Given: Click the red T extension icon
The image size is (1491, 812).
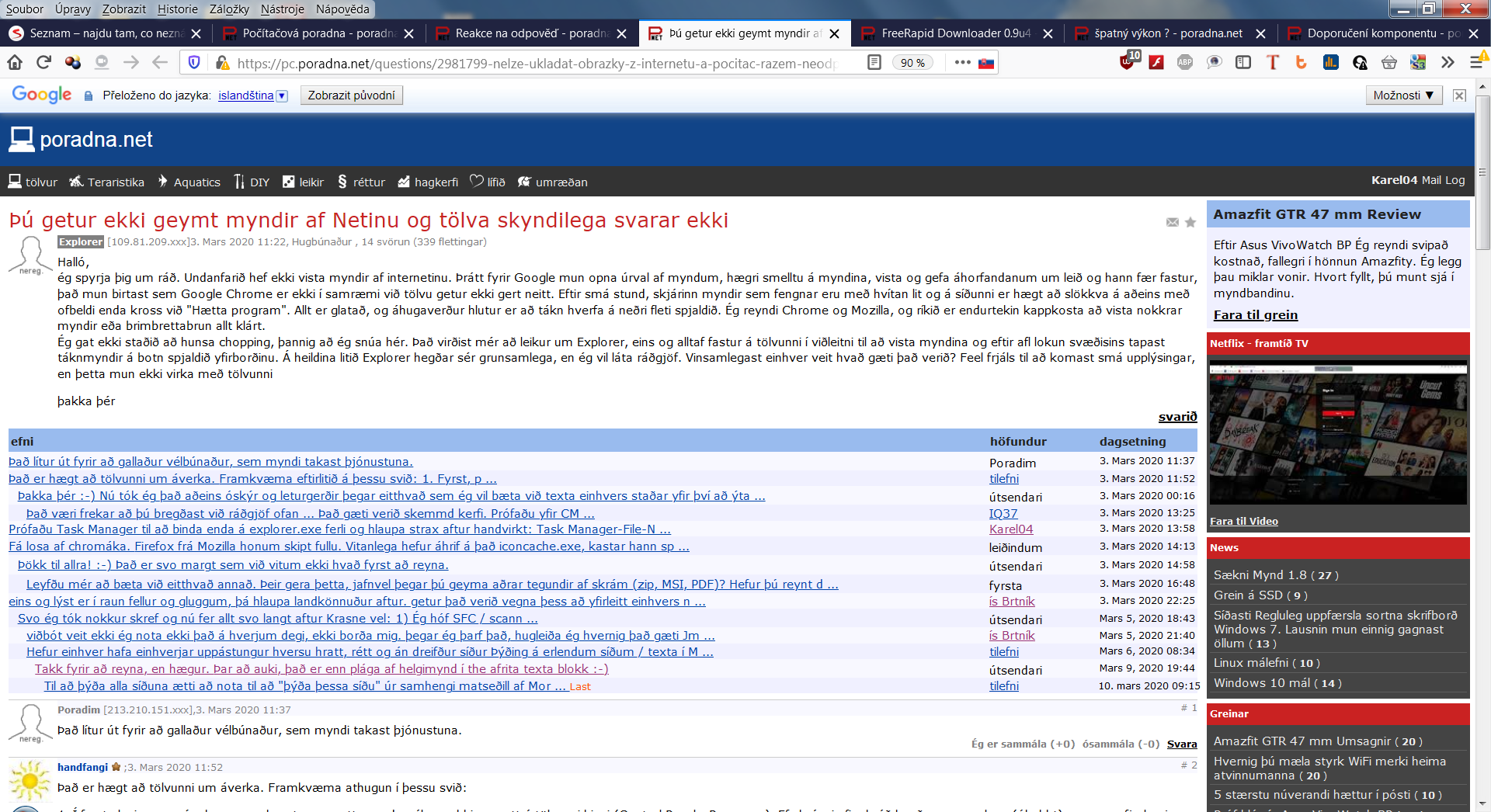Looking at the screenshot, I should 1272,62.
